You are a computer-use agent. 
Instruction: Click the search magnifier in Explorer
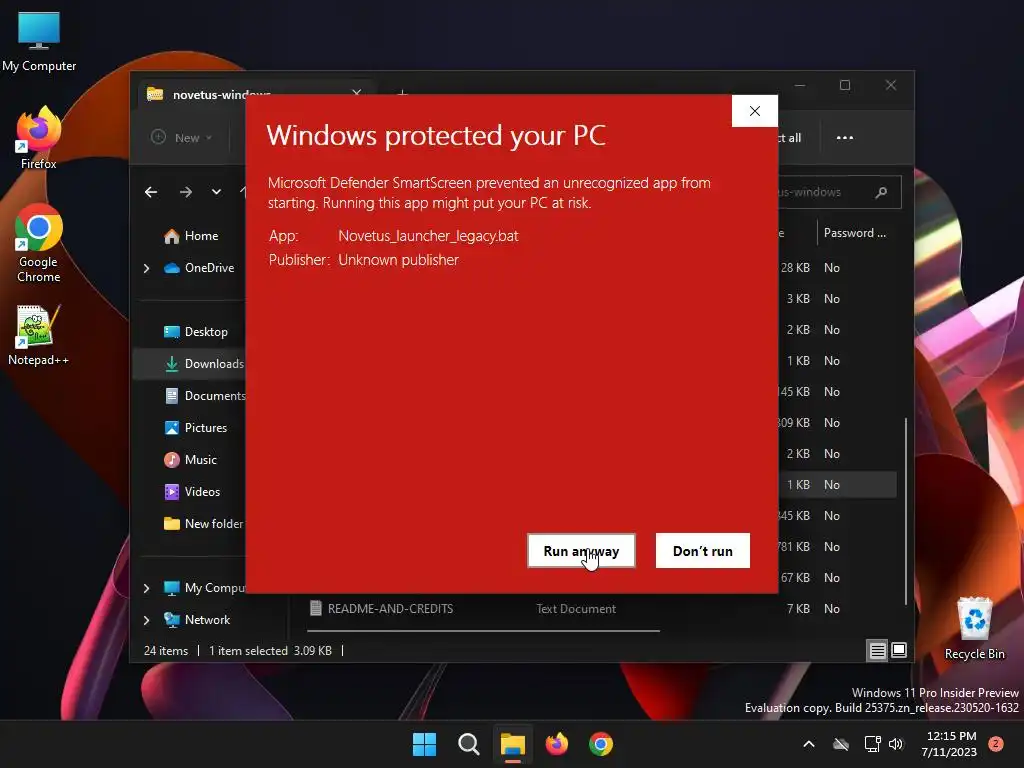coord(881,192)
